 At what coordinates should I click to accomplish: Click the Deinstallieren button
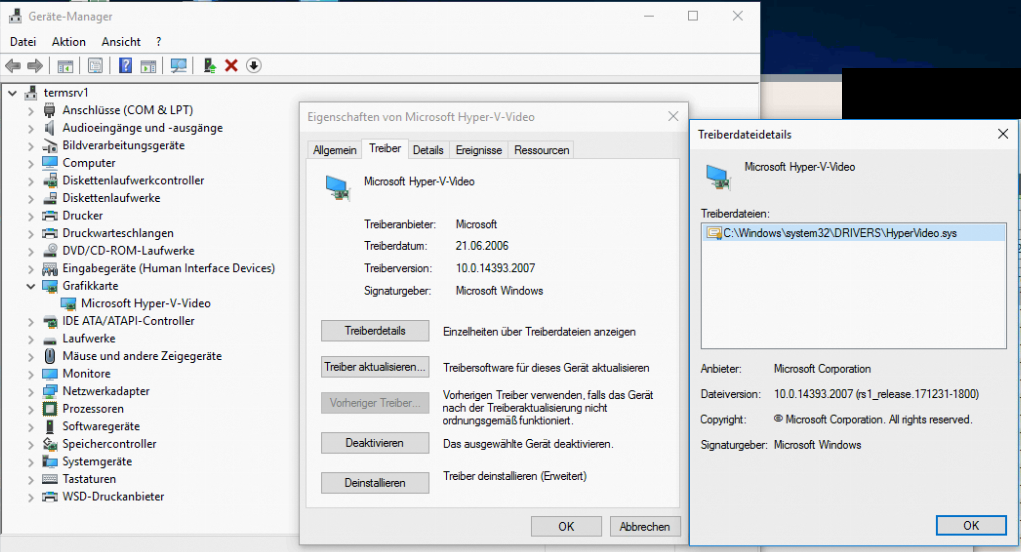(375, 483)
